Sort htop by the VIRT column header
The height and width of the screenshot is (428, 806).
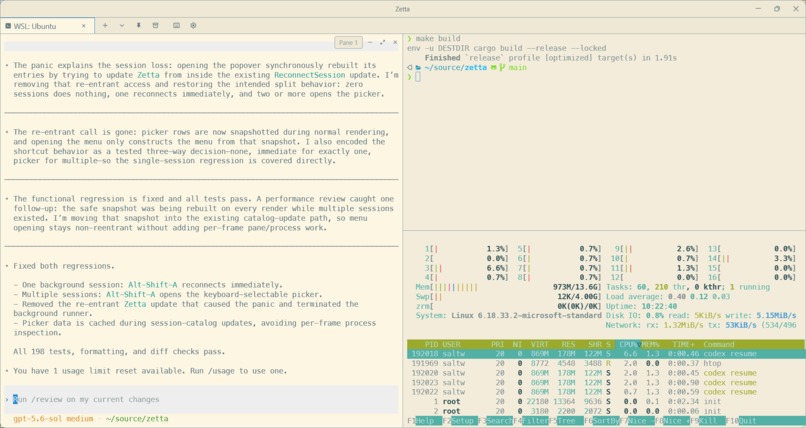pyautogui.click(x=540, y=344)
